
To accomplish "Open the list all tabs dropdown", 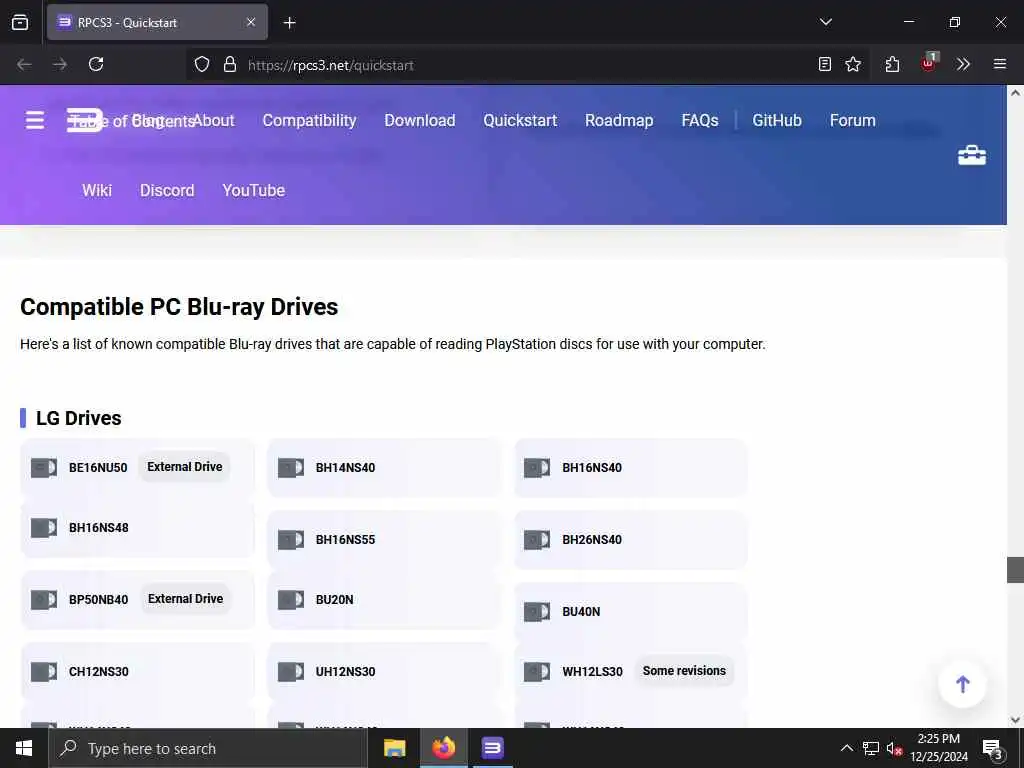I will tap(826, 22).
